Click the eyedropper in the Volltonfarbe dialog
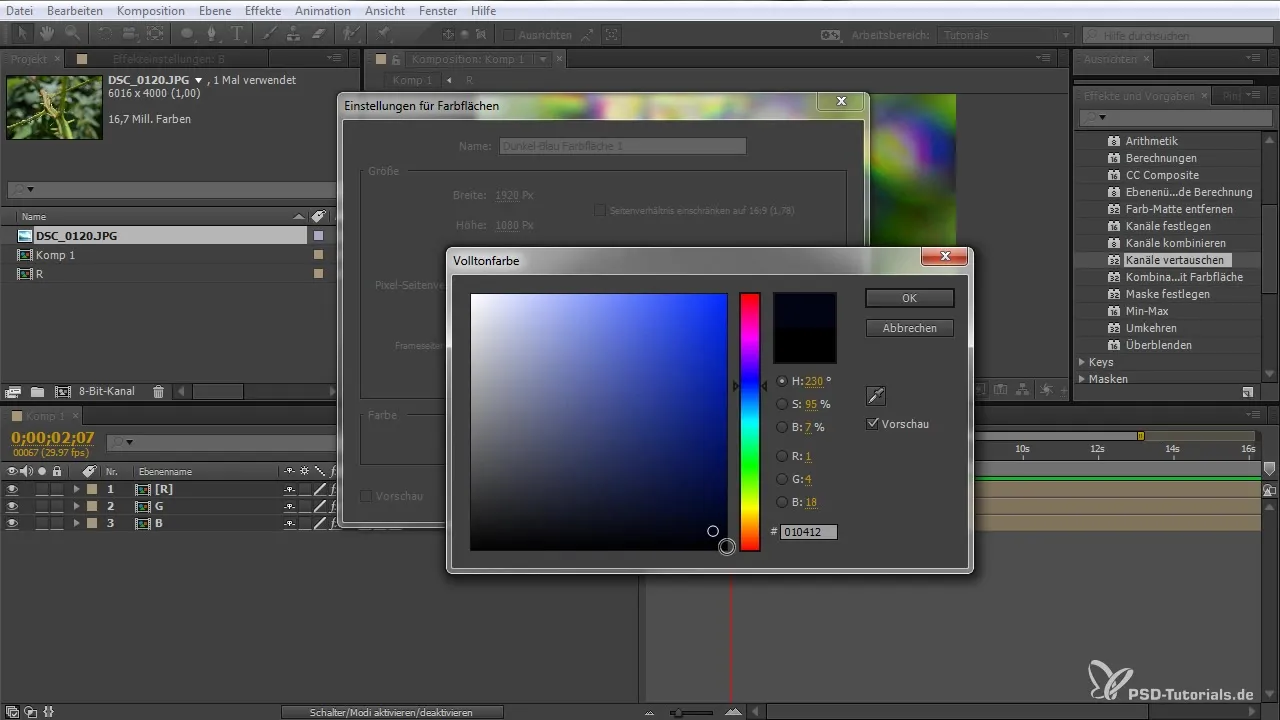This screenshot has height=720, width=1280. pos(876,395)
